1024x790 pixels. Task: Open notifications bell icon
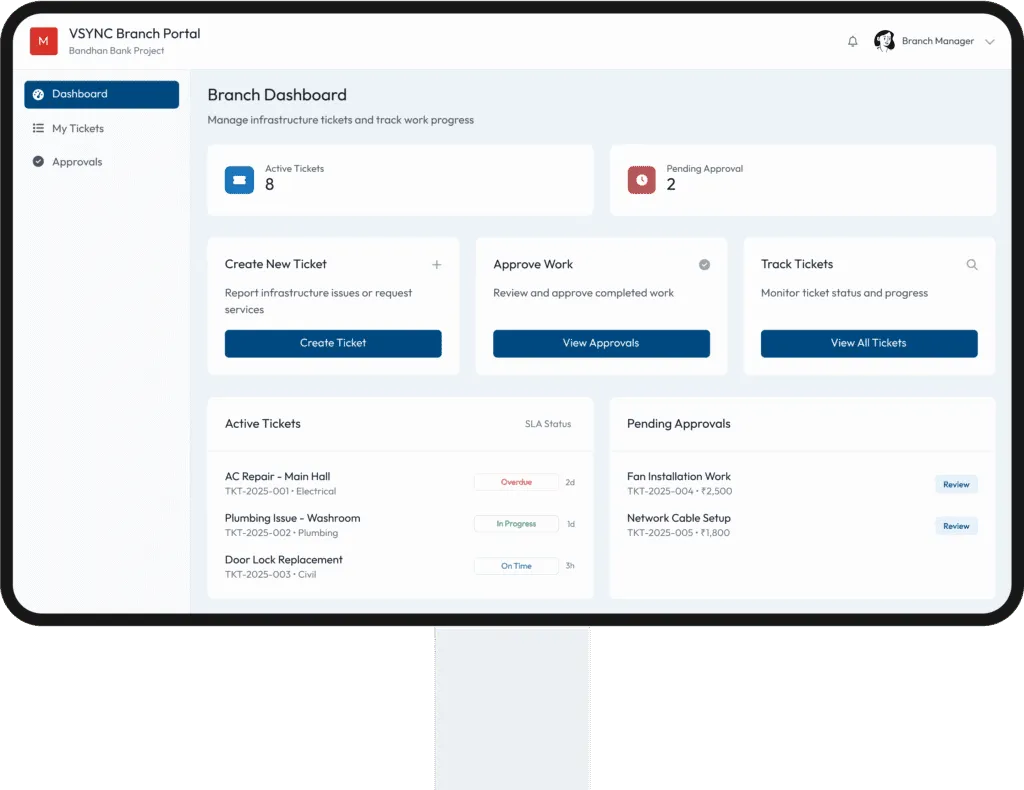click(853, 42)
